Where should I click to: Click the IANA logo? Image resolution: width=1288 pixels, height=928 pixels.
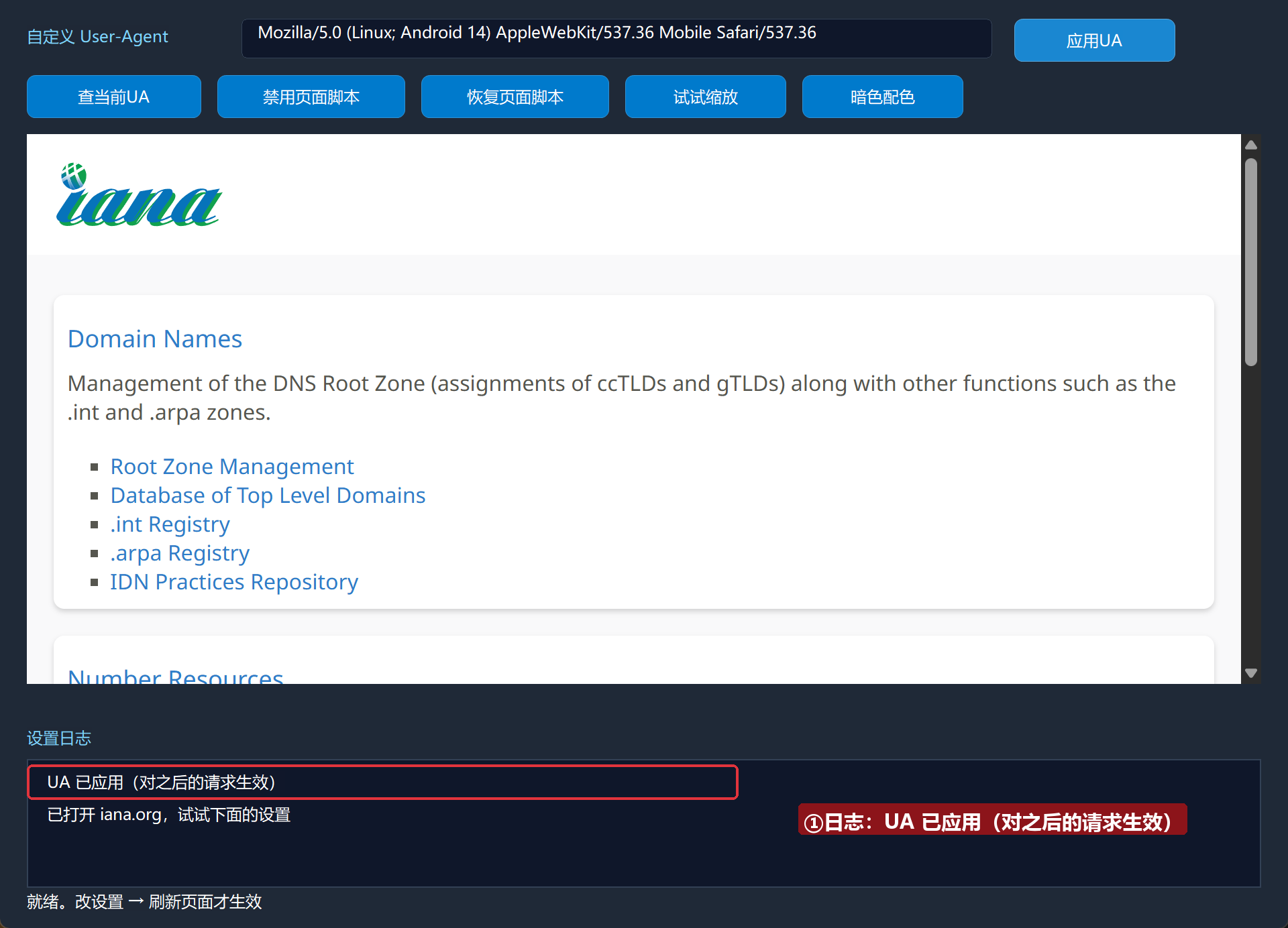pyautogui.click(x=139, y=194)
